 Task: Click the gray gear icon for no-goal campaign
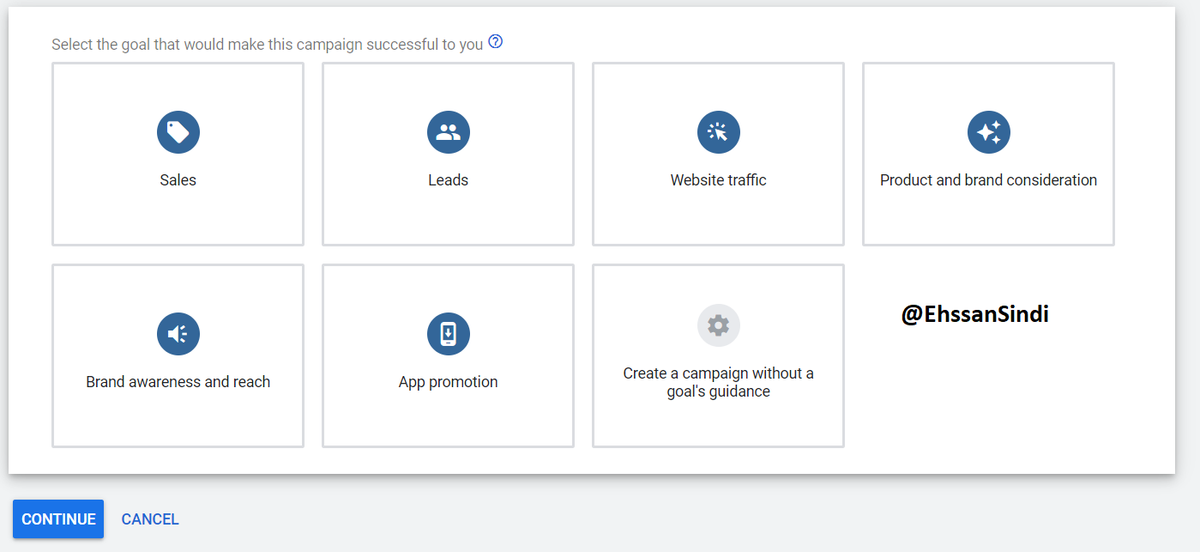(x=718, y=325)
